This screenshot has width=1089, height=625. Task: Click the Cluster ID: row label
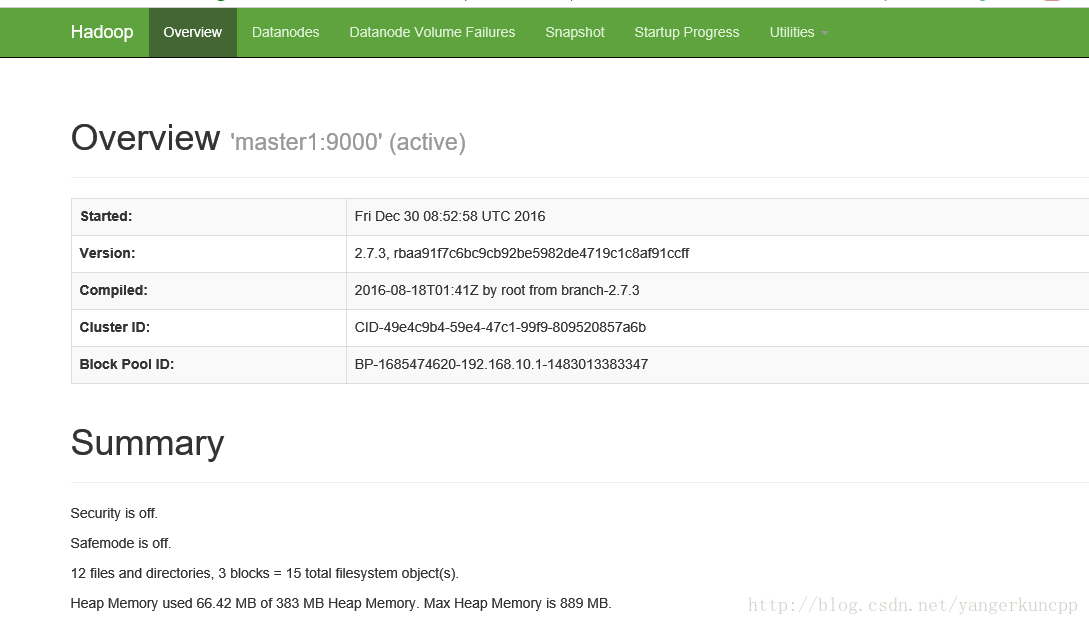pyautogui.click(x=115, y=327)
